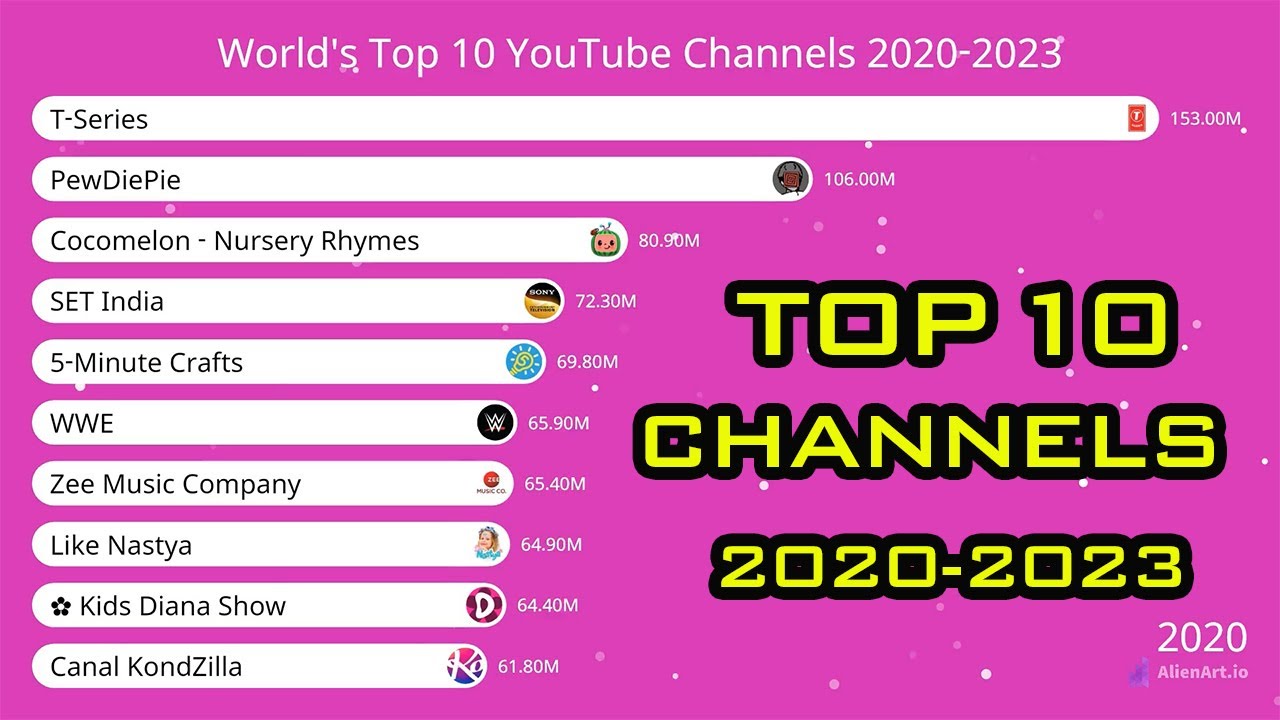Click the PewDiePie avatar icon
Viewport: 1280px width, 720px height.
tap(790, 180)
